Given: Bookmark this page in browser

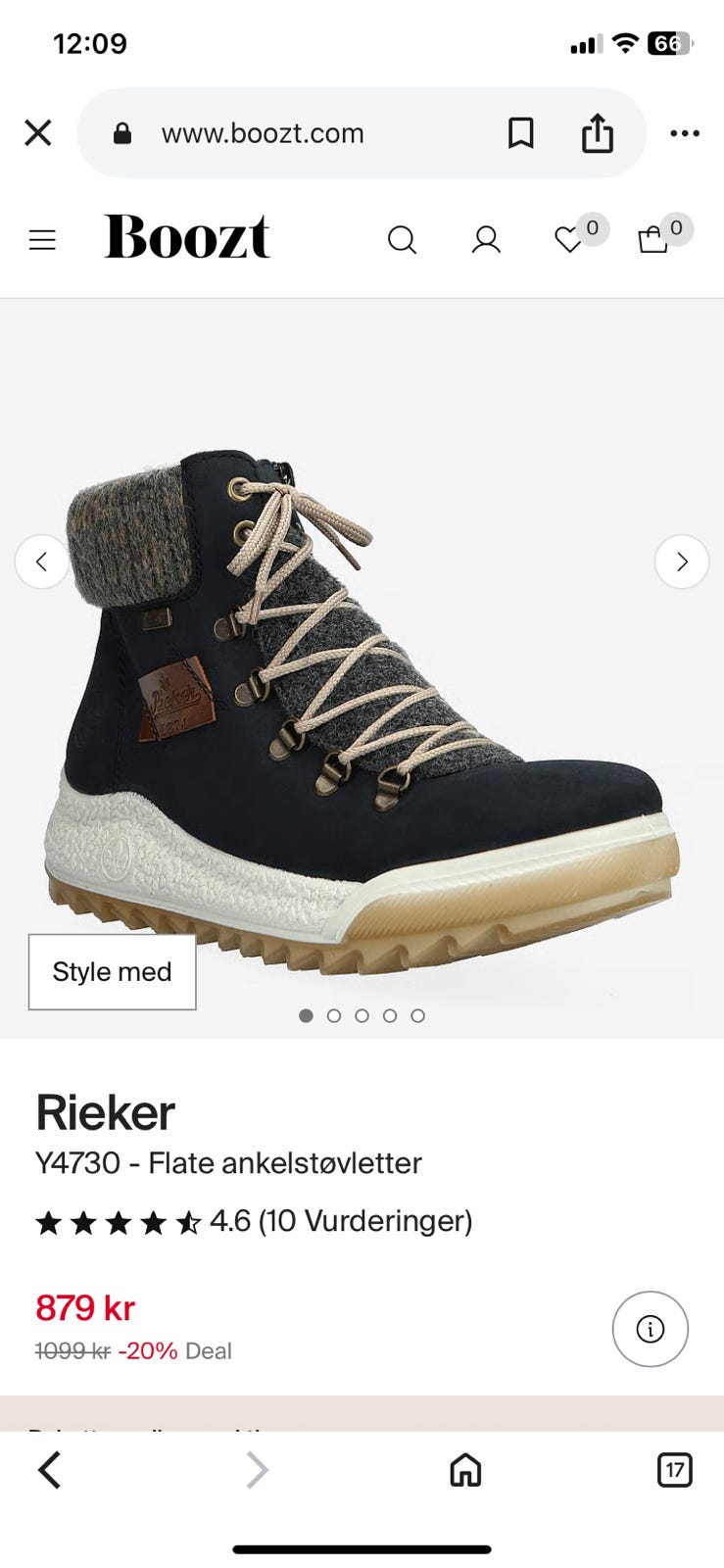Looking at the screenshot, I should (521, 133).
